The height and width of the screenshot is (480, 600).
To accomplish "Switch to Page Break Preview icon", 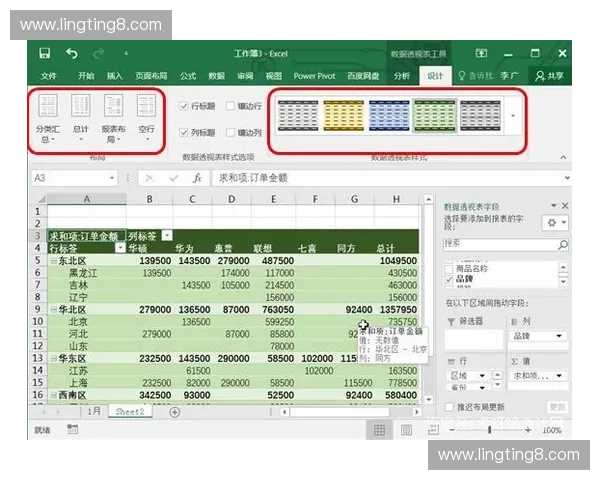I will click(x=433, y=430).
